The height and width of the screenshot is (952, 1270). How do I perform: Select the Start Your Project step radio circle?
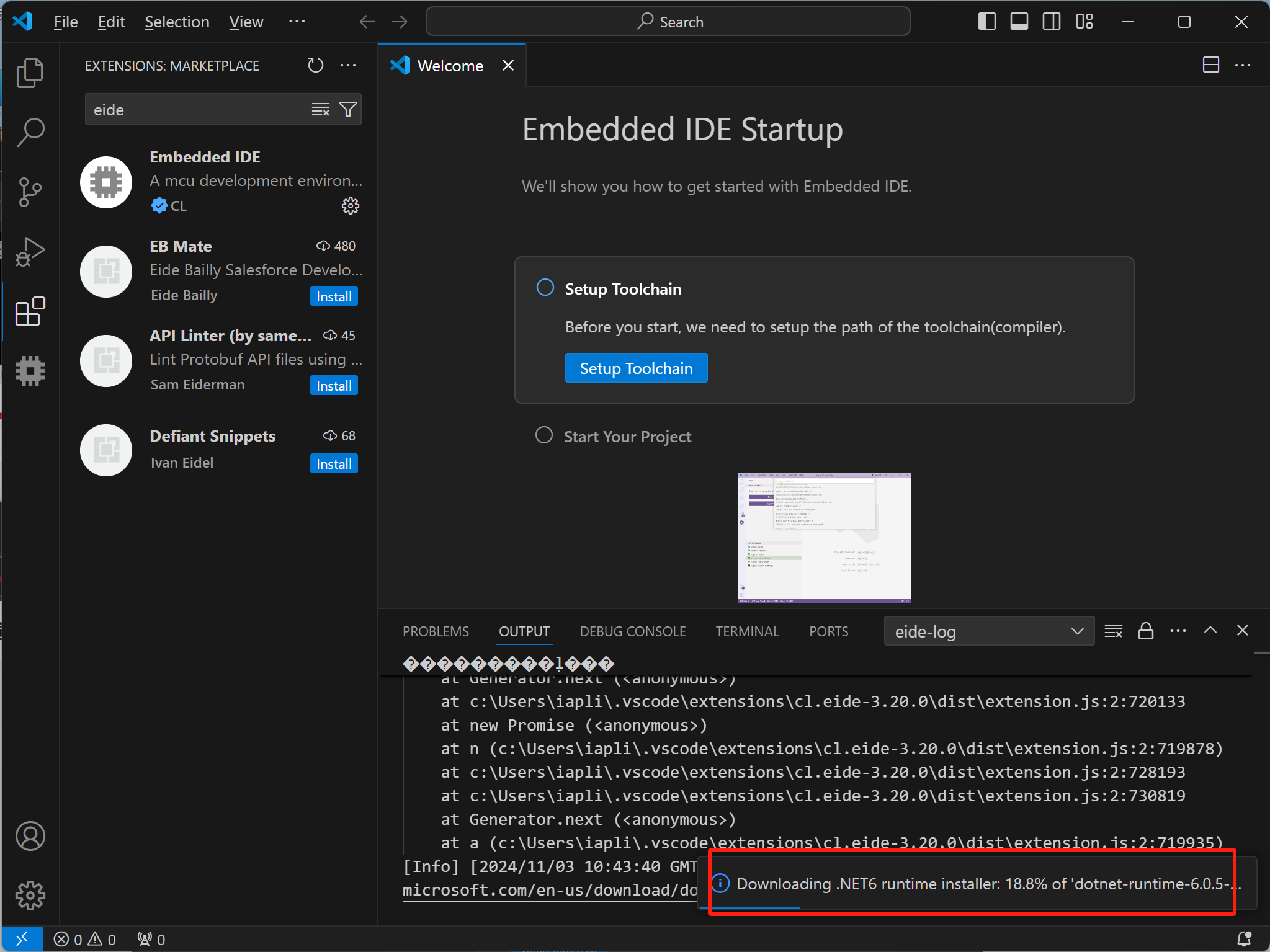pos(544,435)
